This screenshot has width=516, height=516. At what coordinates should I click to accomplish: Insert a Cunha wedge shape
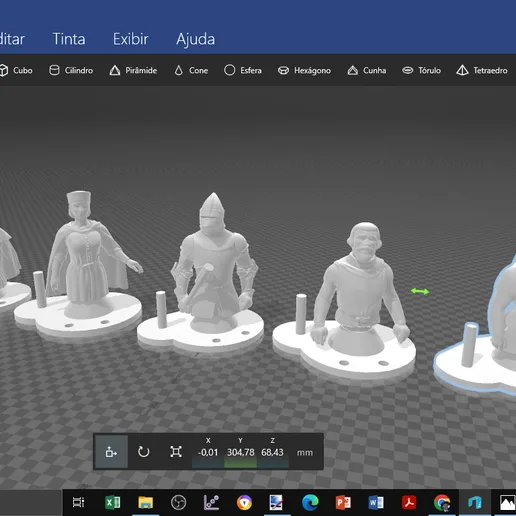click(367, 71)
